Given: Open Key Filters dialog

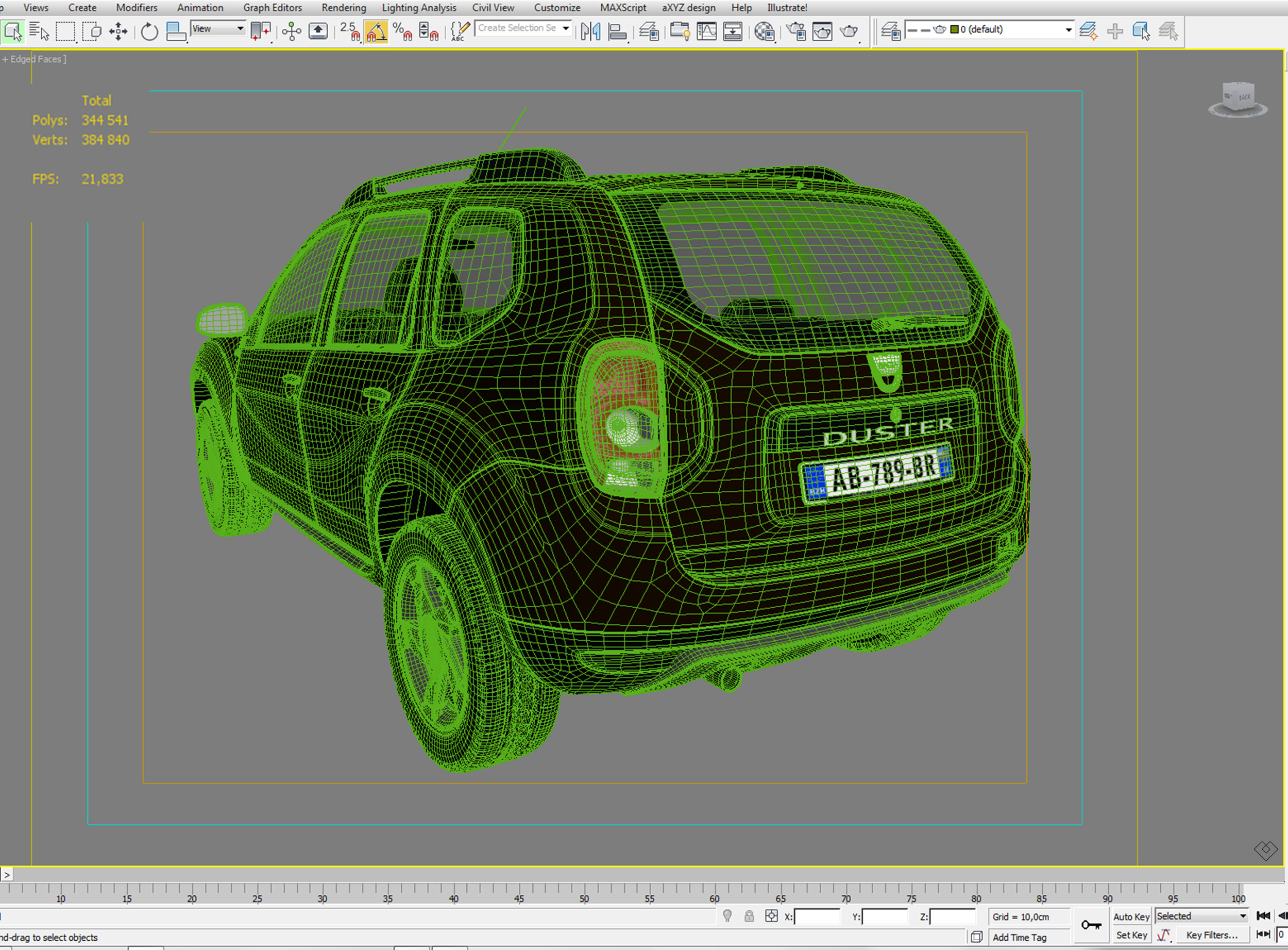Looking at the screenshot, I should [1212, 935].
